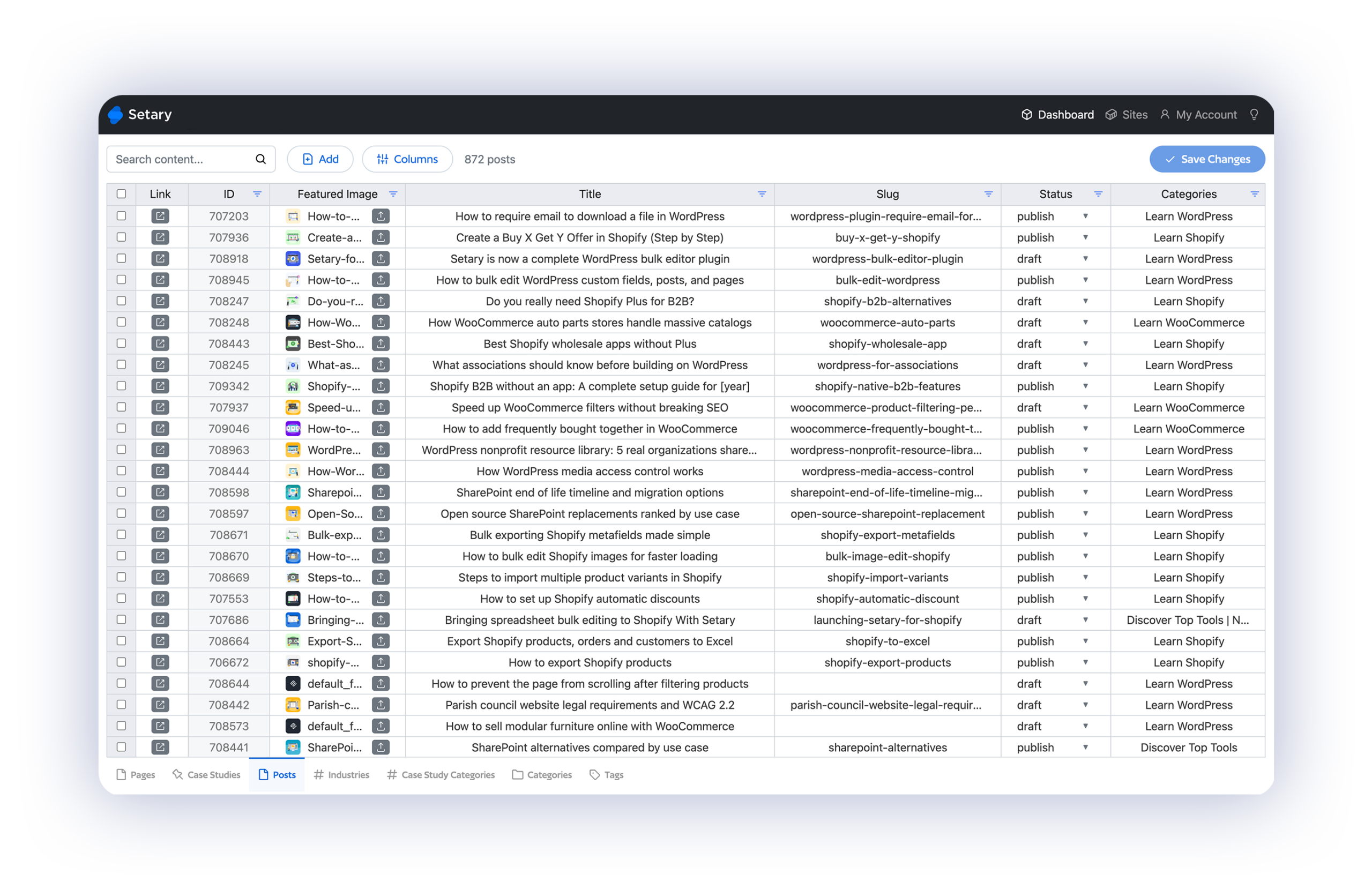Open status dropdown for post 709342

[x=1085, y=386]
